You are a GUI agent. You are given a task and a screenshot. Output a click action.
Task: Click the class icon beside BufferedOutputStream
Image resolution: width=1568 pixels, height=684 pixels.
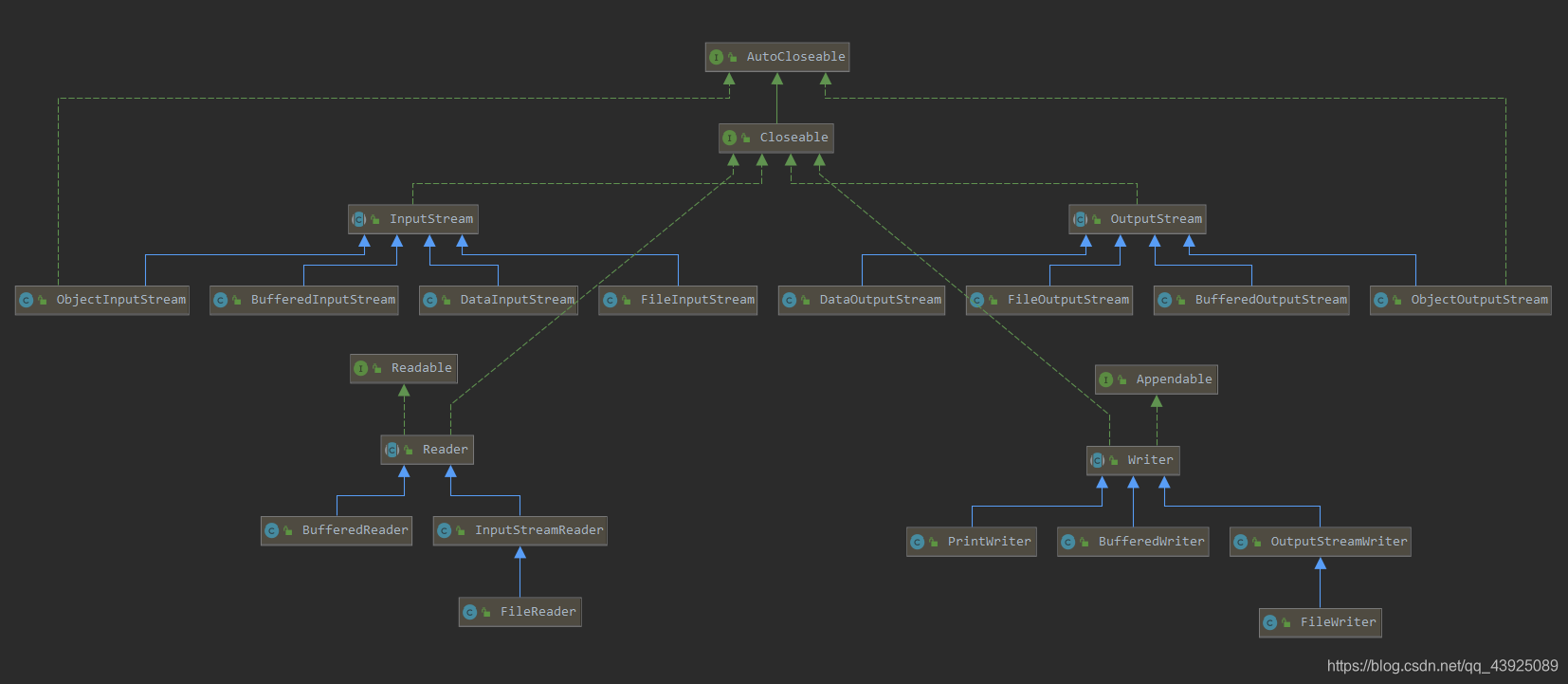pos(1165,300)
